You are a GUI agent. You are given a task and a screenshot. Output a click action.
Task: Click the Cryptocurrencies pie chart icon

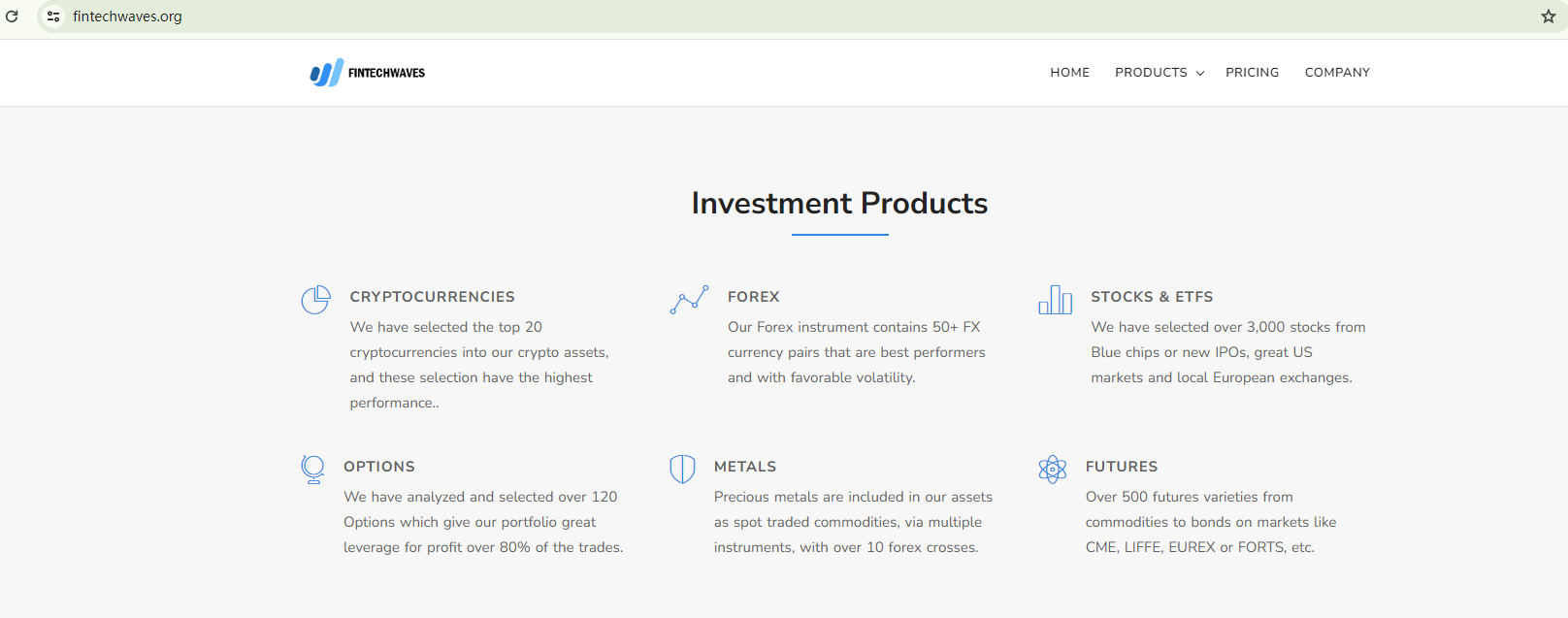(315, 300)
